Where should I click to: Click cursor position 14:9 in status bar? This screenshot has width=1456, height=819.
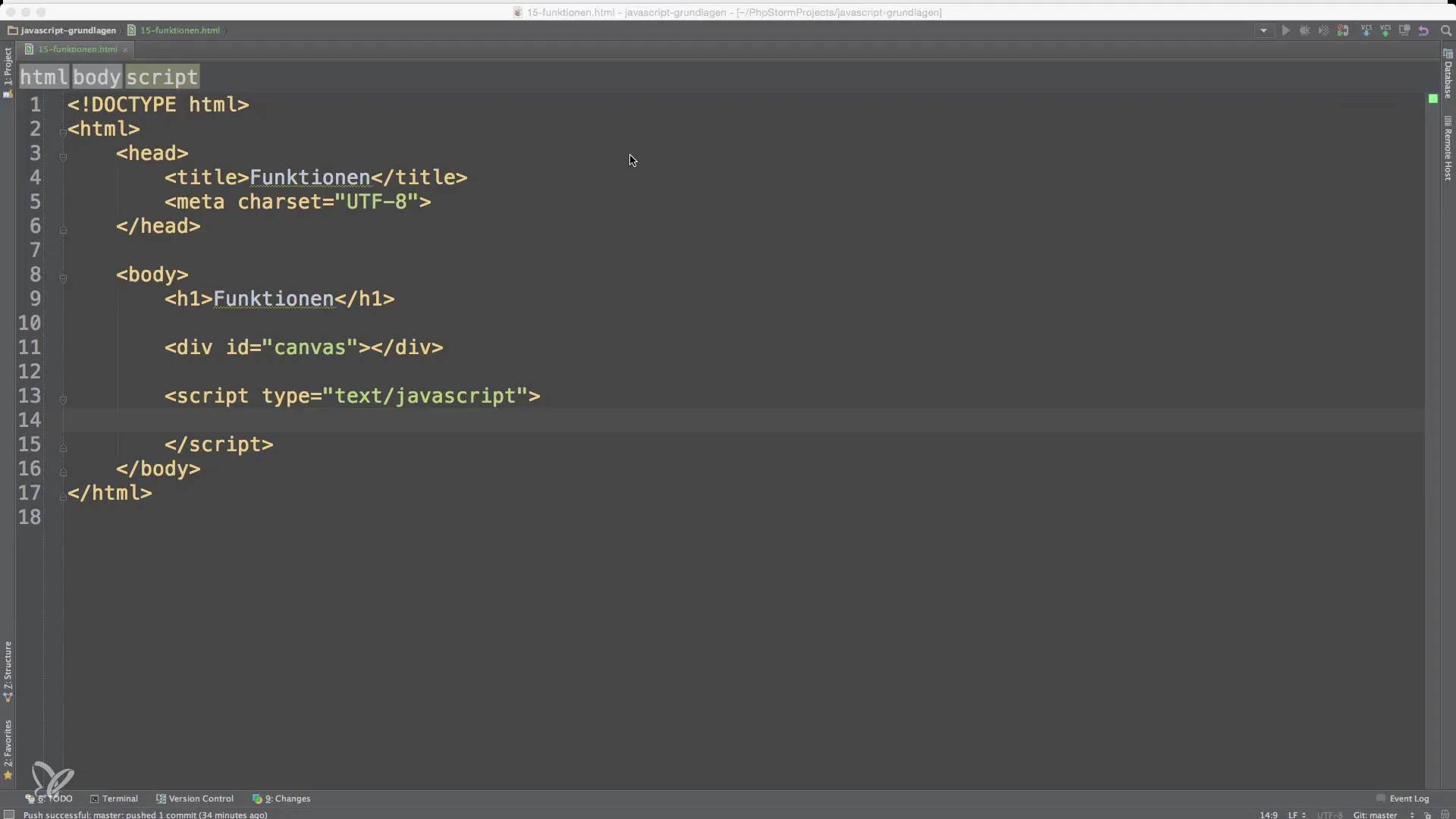click(1269, 815)
